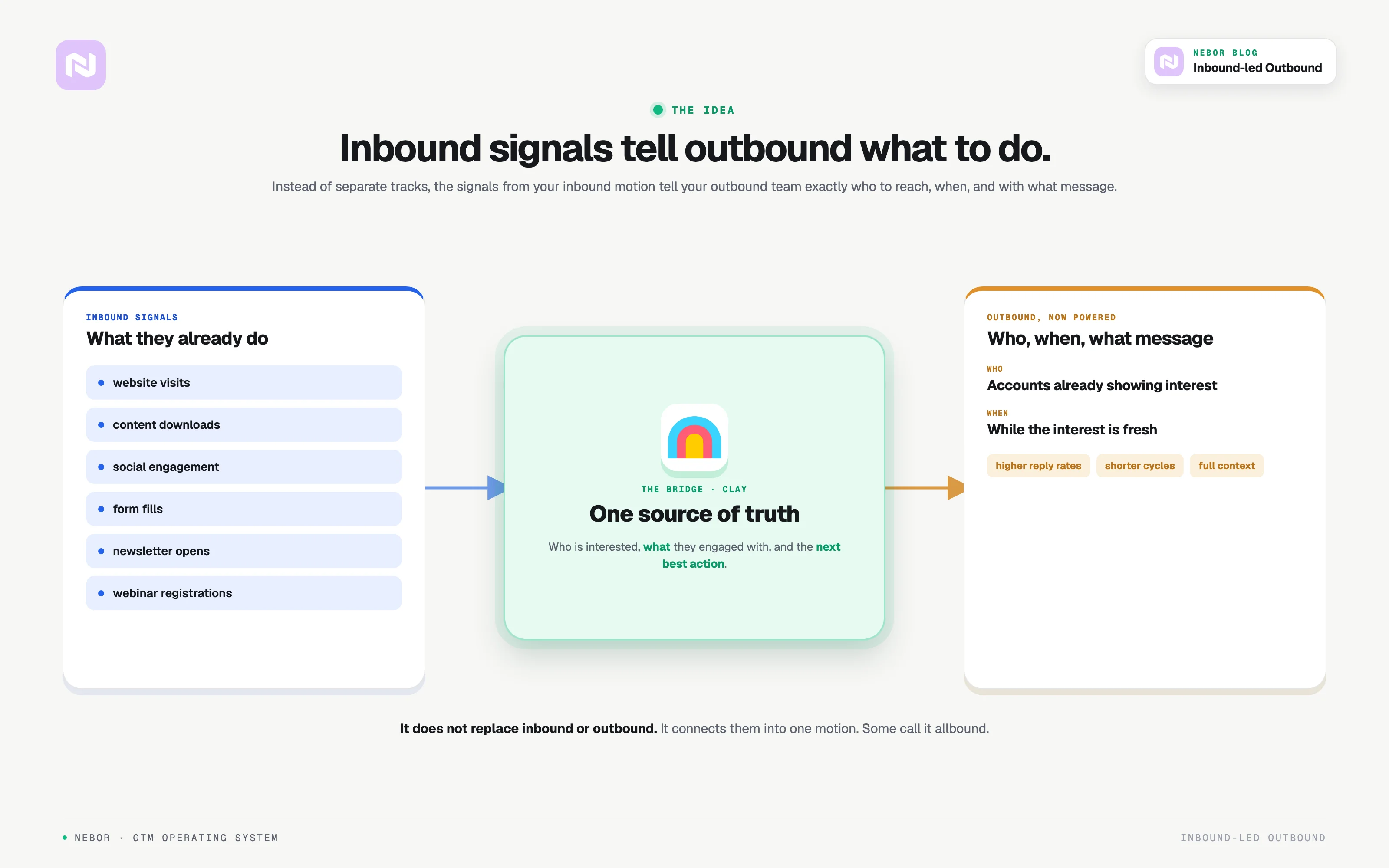Screen dimensions: 1389x868
Task: Select the social engagement signal row
Action: point(244,467)
